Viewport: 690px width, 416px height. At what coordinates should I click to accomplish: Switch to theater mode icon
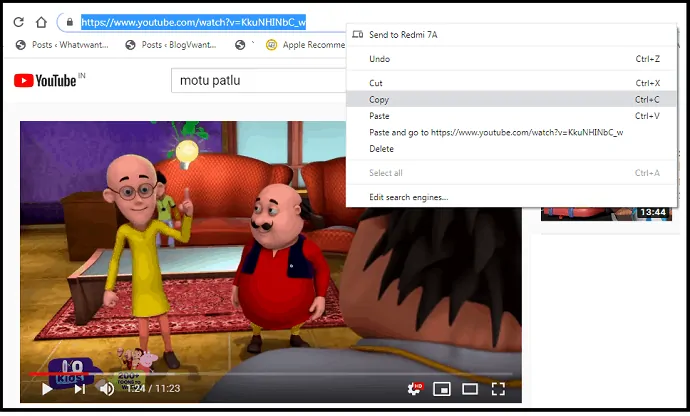(470, 389)
